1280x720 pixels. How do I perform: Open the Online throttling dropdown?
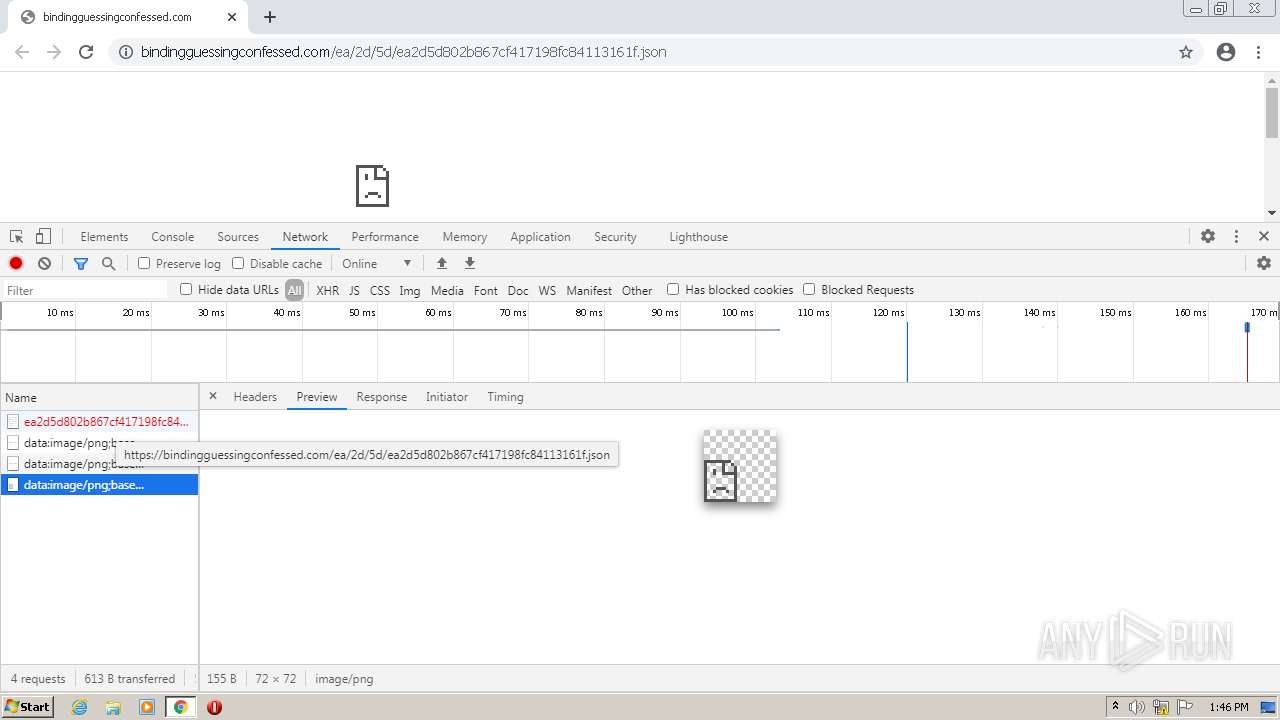click(376, 263)
